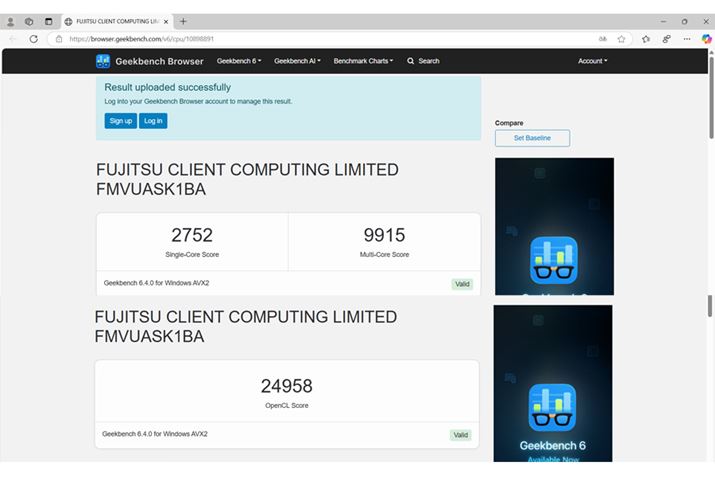The image size is (715, 477).
Task: Click the Multi-Core Score label
Action: tap(384, 254)
